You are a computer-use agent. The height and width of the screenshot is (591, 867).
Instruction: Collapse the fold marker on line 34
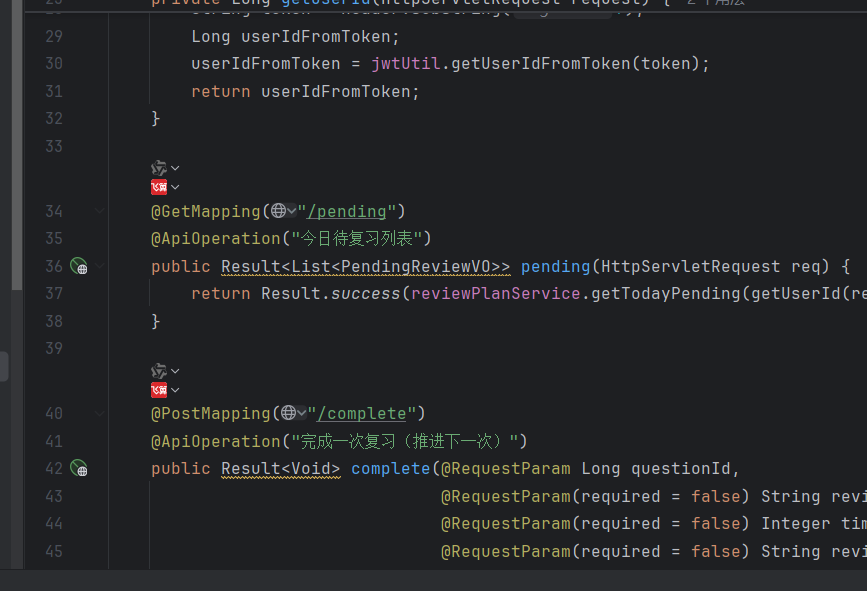click(100, 211)
